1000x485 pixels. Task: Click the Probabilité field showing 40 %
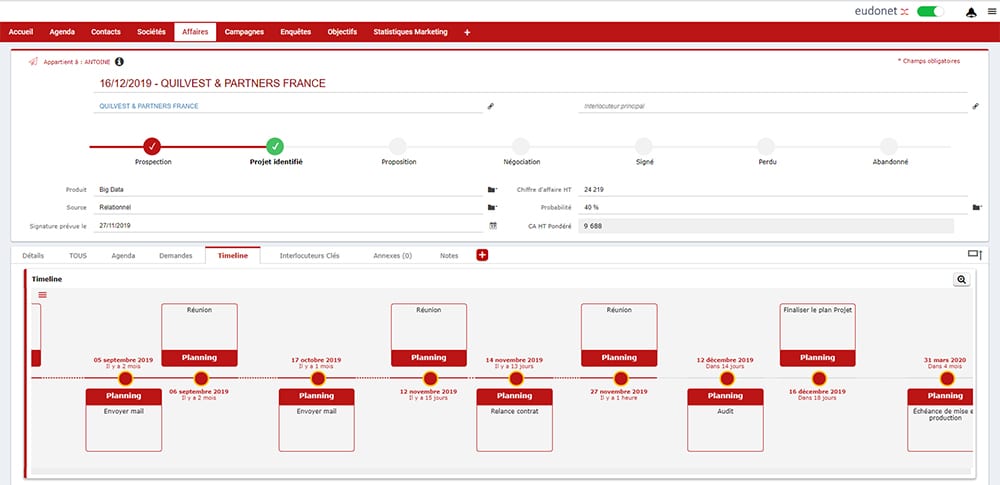point(772,207)
